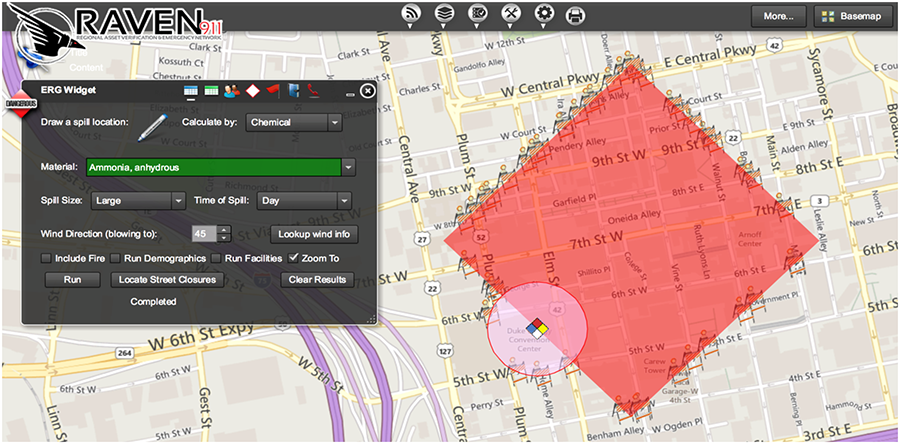
Task: Expand the Material dropdown arrow
Action: tap(348, 168)
